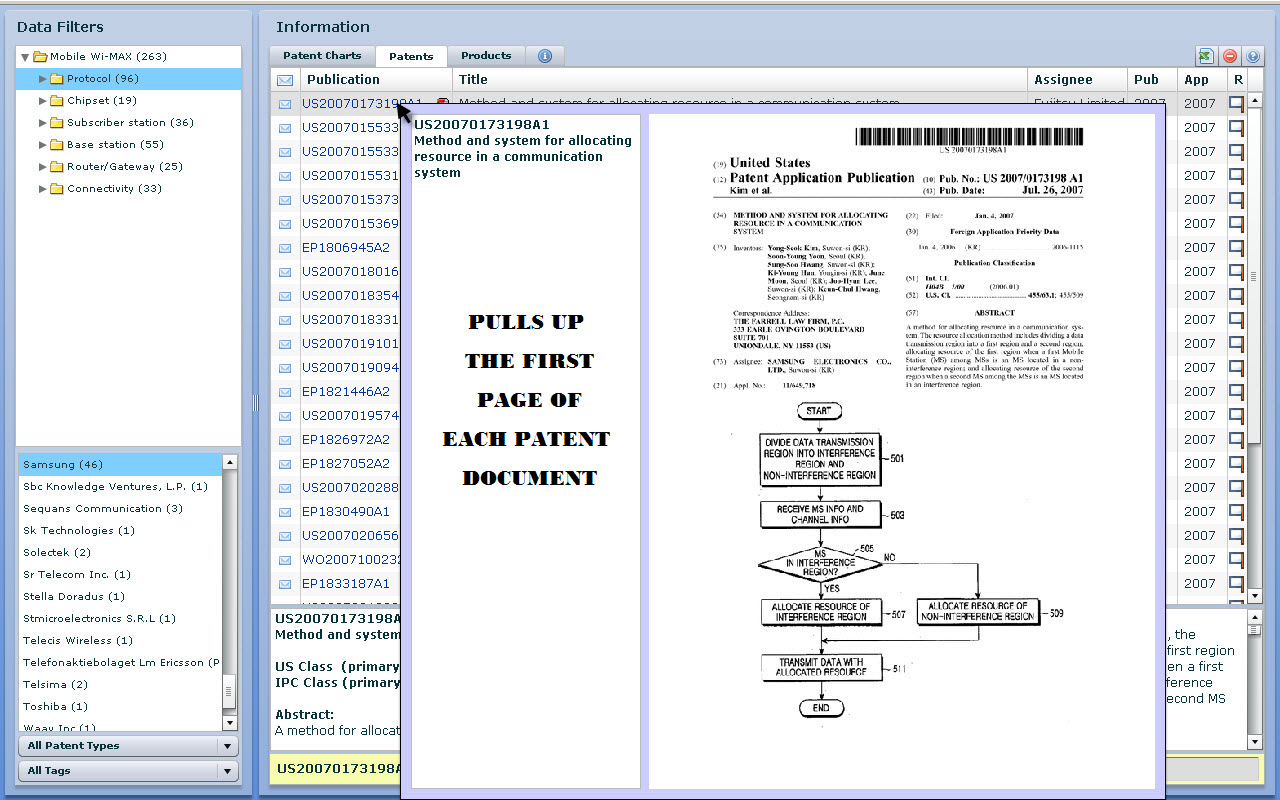Click the blue info tab icon
Viewport: 1280px width, 800px height.
pyautogui.click(x=544, y=56)
